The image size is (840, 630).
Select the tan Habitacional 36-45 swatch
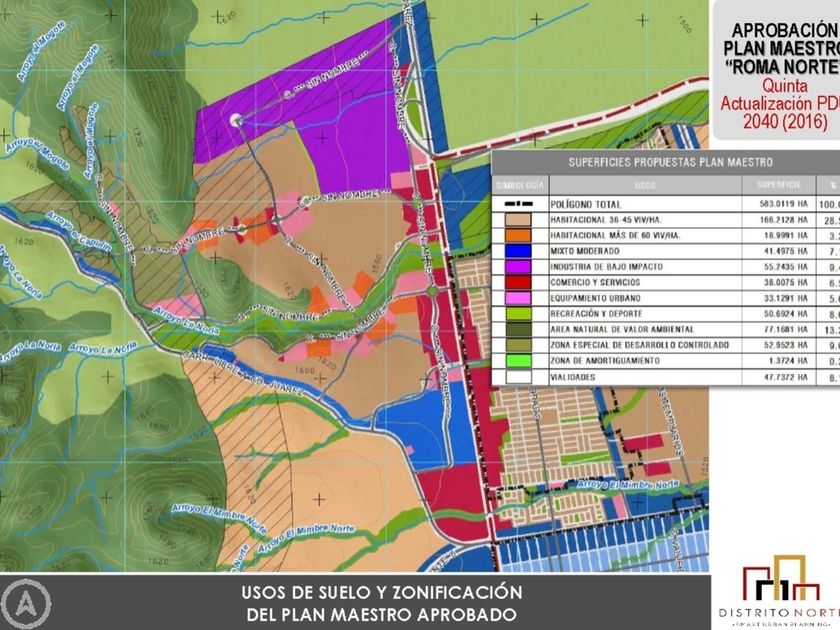(x=518, y=220)
